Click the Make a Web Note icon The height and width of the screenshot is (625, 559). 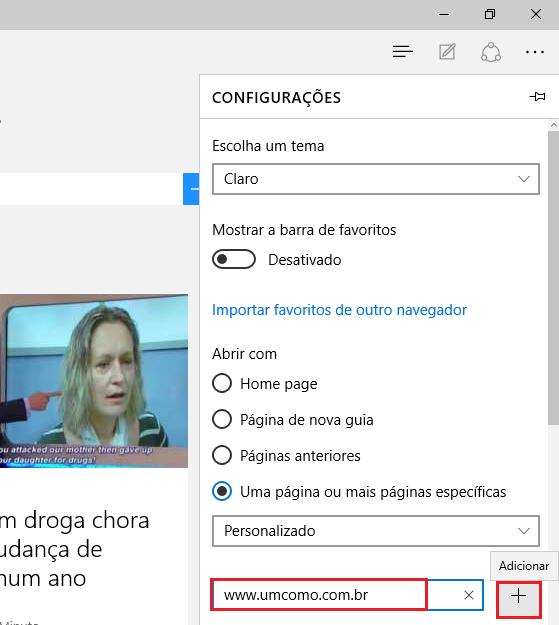(x=447, y=52)
